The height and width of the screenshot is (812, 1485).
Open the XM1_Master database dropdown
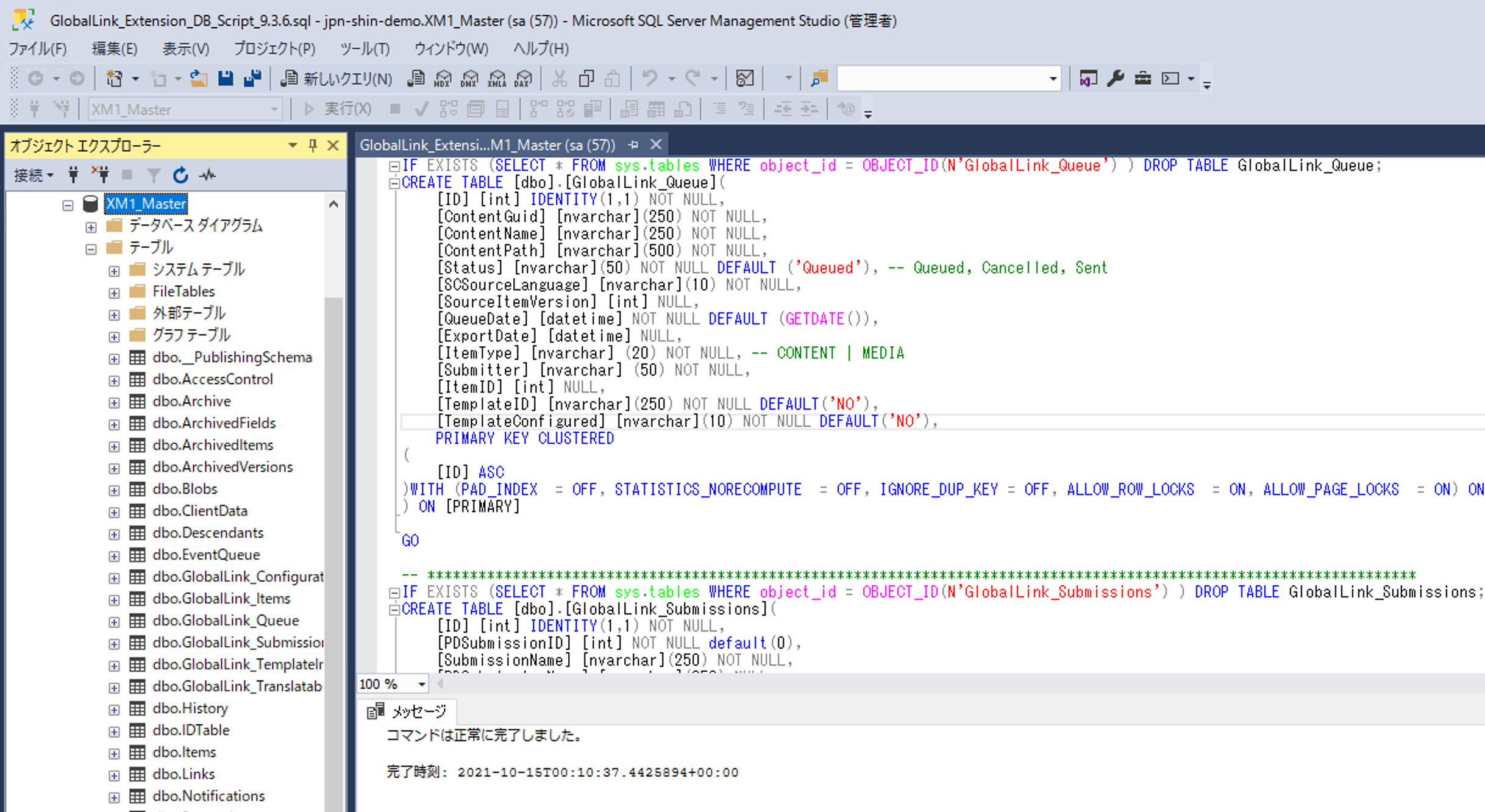click(x=274, y=109)
